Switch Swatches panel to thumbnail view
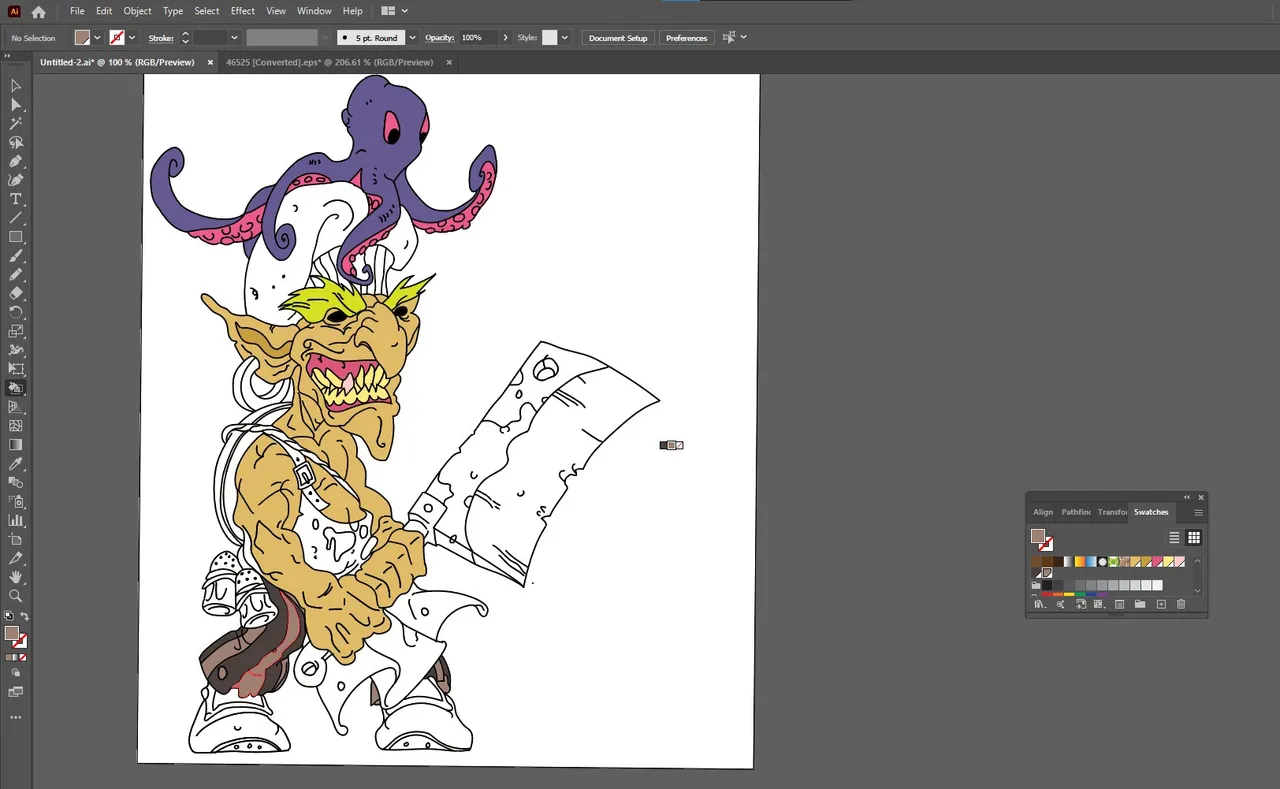This screenshot has width=1280, height=789. [1194, 538]
